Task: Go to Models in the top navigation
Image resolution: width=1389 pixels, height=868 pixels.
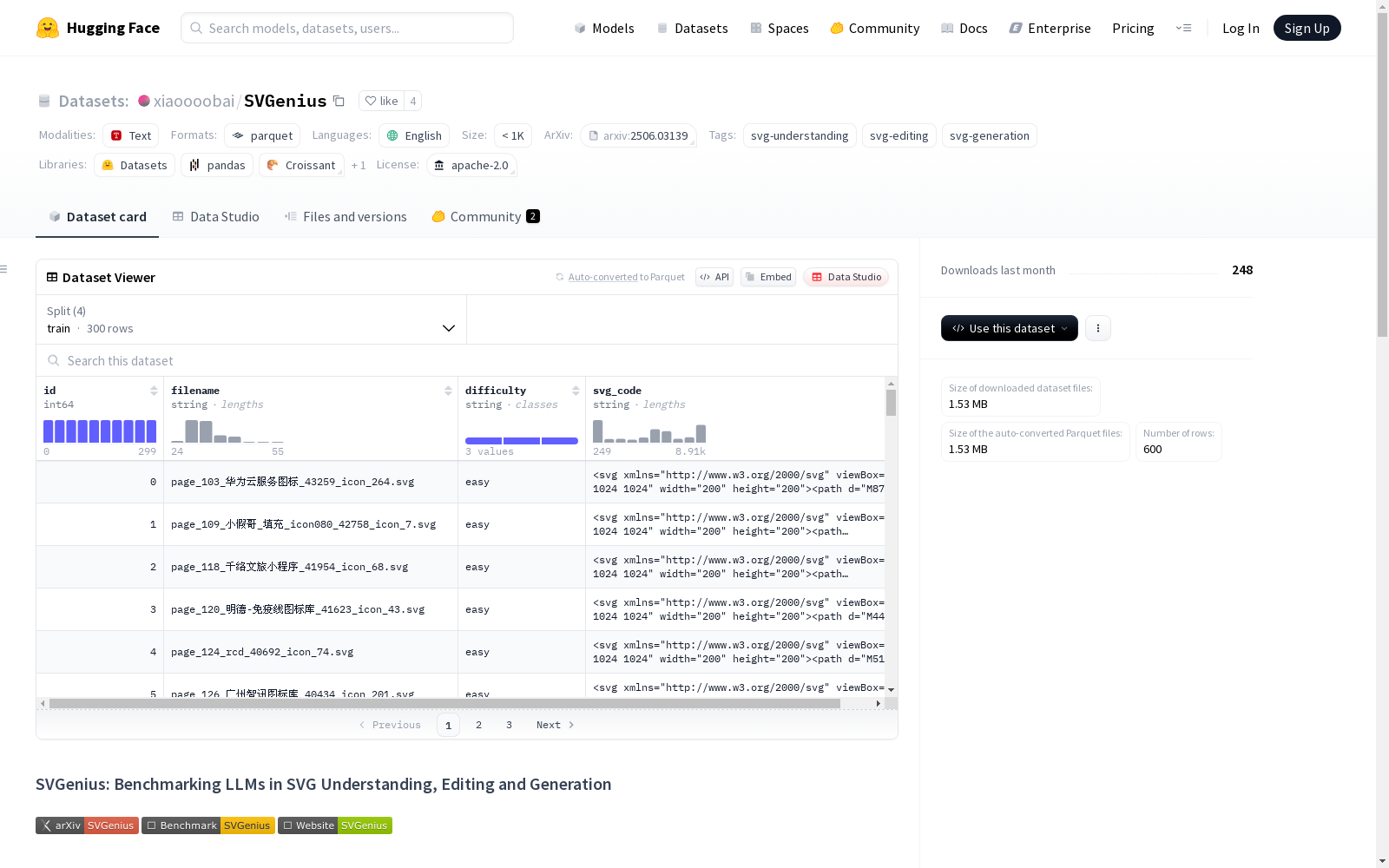Action: [604, 28]
